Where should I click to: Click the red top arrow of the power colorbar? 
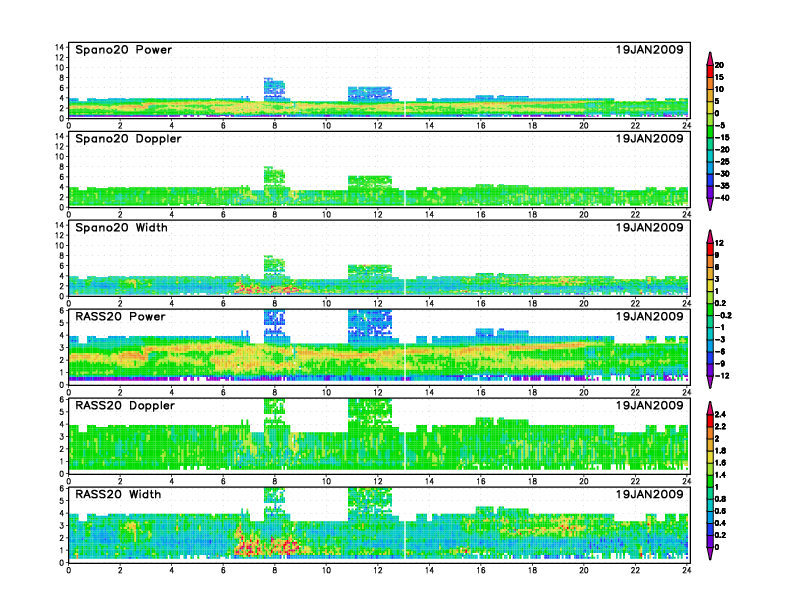click(x=709, y=55)
